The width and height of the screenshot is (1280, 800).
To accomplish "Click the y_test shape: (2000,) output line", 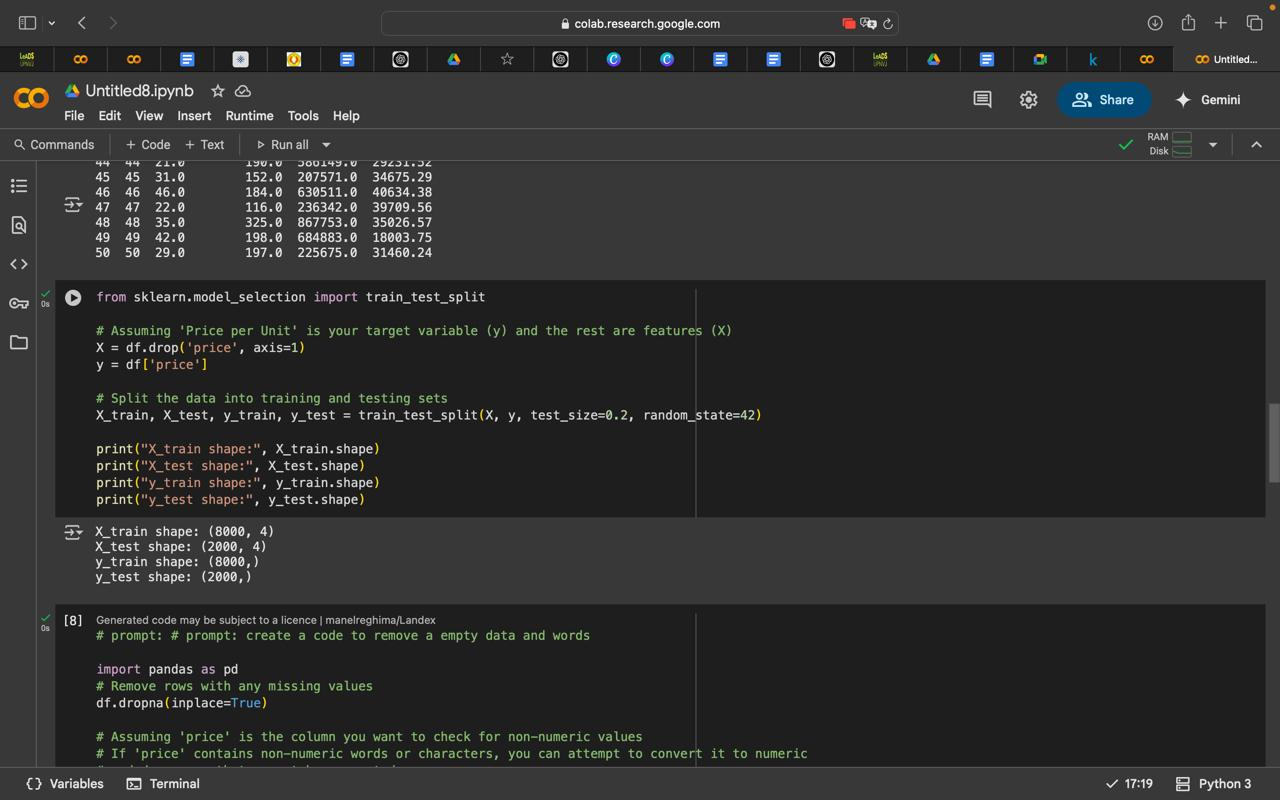I will coord(173,577).
